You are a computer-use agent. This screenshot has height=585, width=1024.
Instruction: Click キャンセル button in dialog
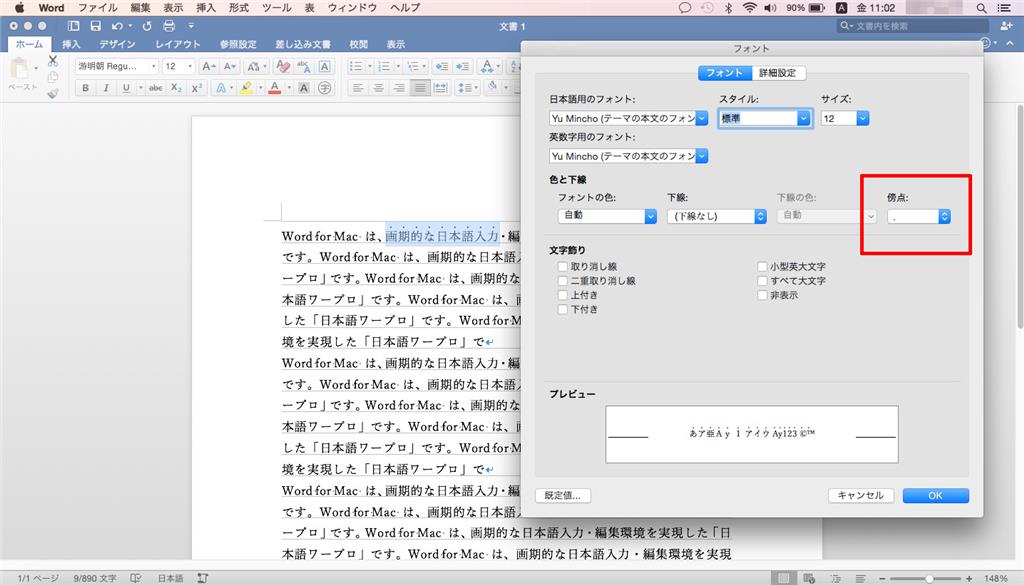click(861, 496)
